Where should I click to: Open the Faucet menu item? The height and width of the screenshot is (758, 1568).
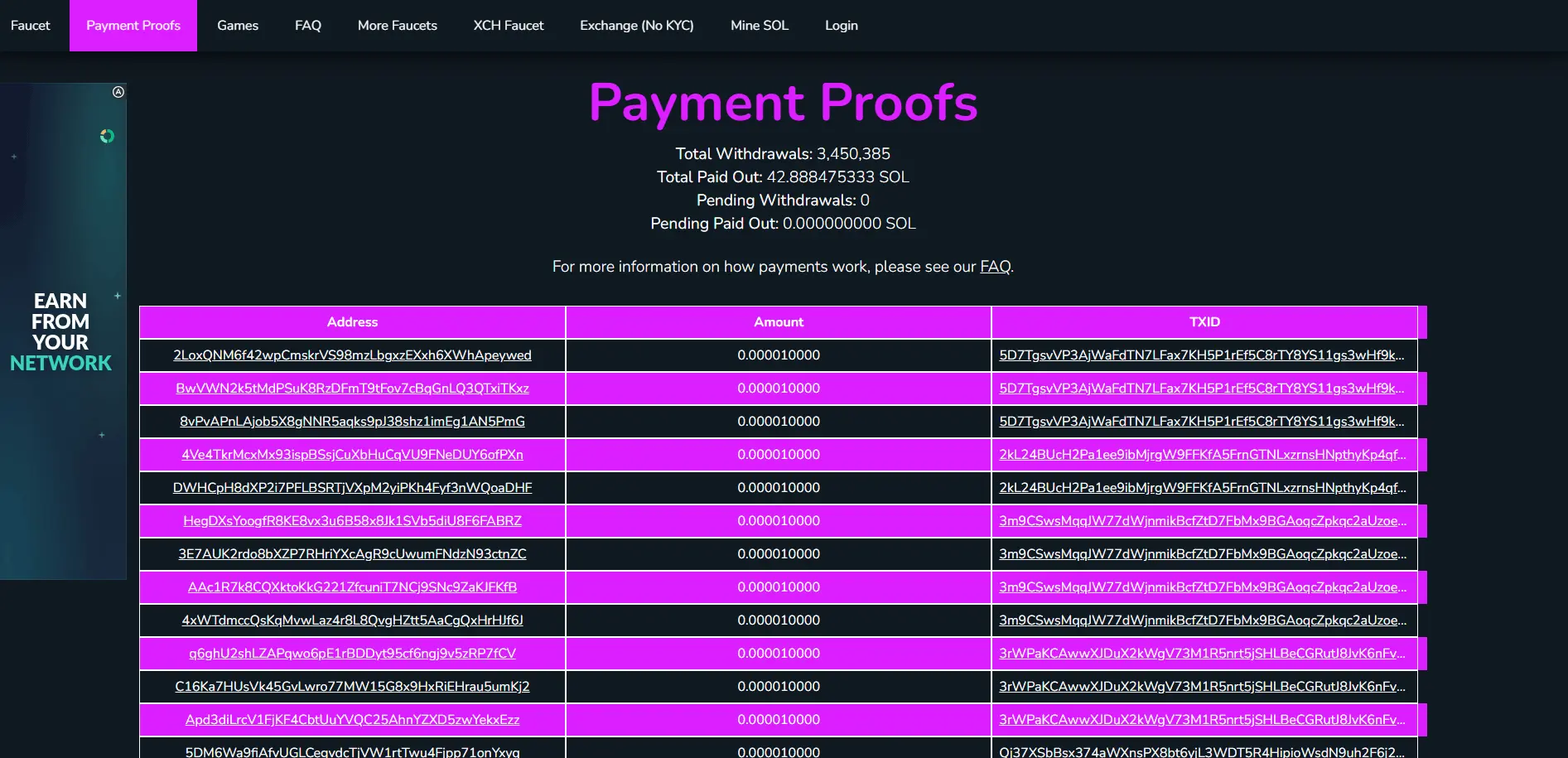[x=31, y=26]
